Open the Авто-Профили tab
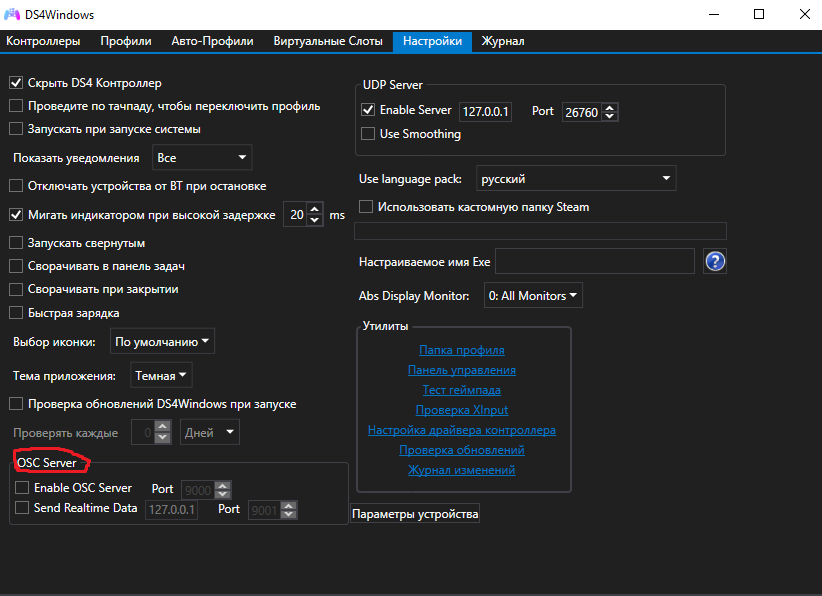The height and width of the screenshot is (596, 822). [212, 41]
